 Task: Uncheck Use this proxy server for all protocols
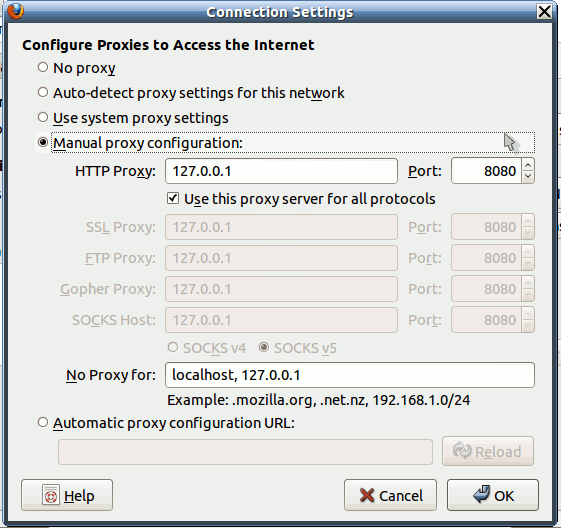coord(173,198)
